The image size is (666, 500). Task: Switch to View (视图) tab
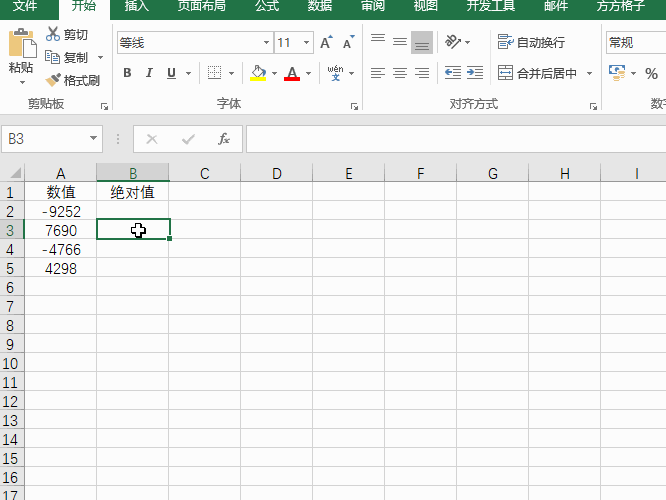426,6
